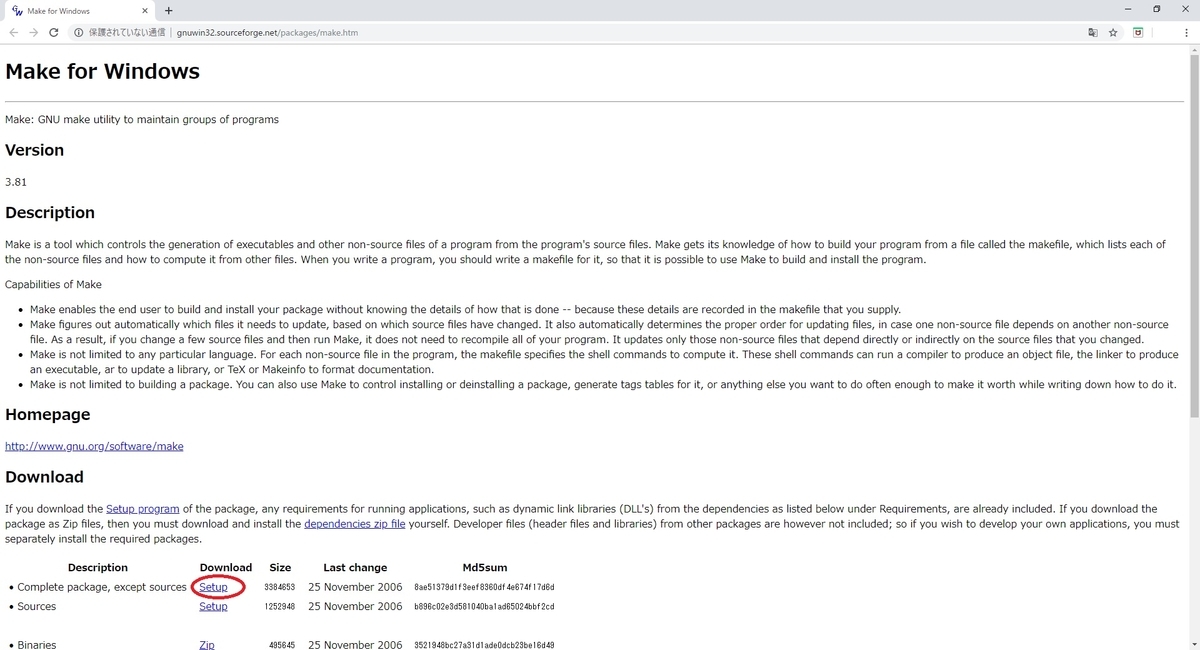The image size is (1200, 650).
Task: Open Chrome three-dot menu
Action: (x=1185, y=32)
